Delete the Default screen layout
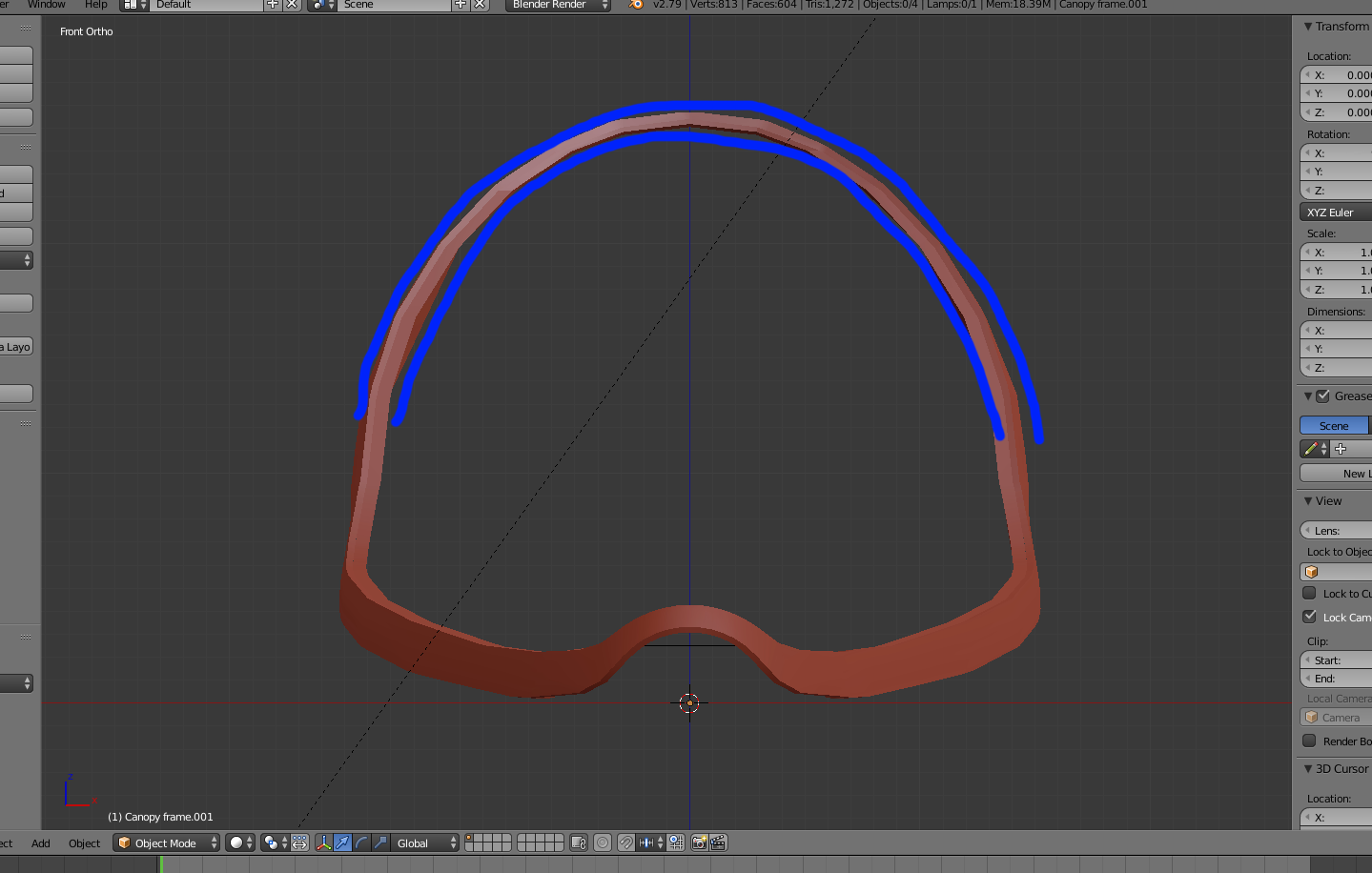Screen dimensions: 1372x873 pos(292,5)
